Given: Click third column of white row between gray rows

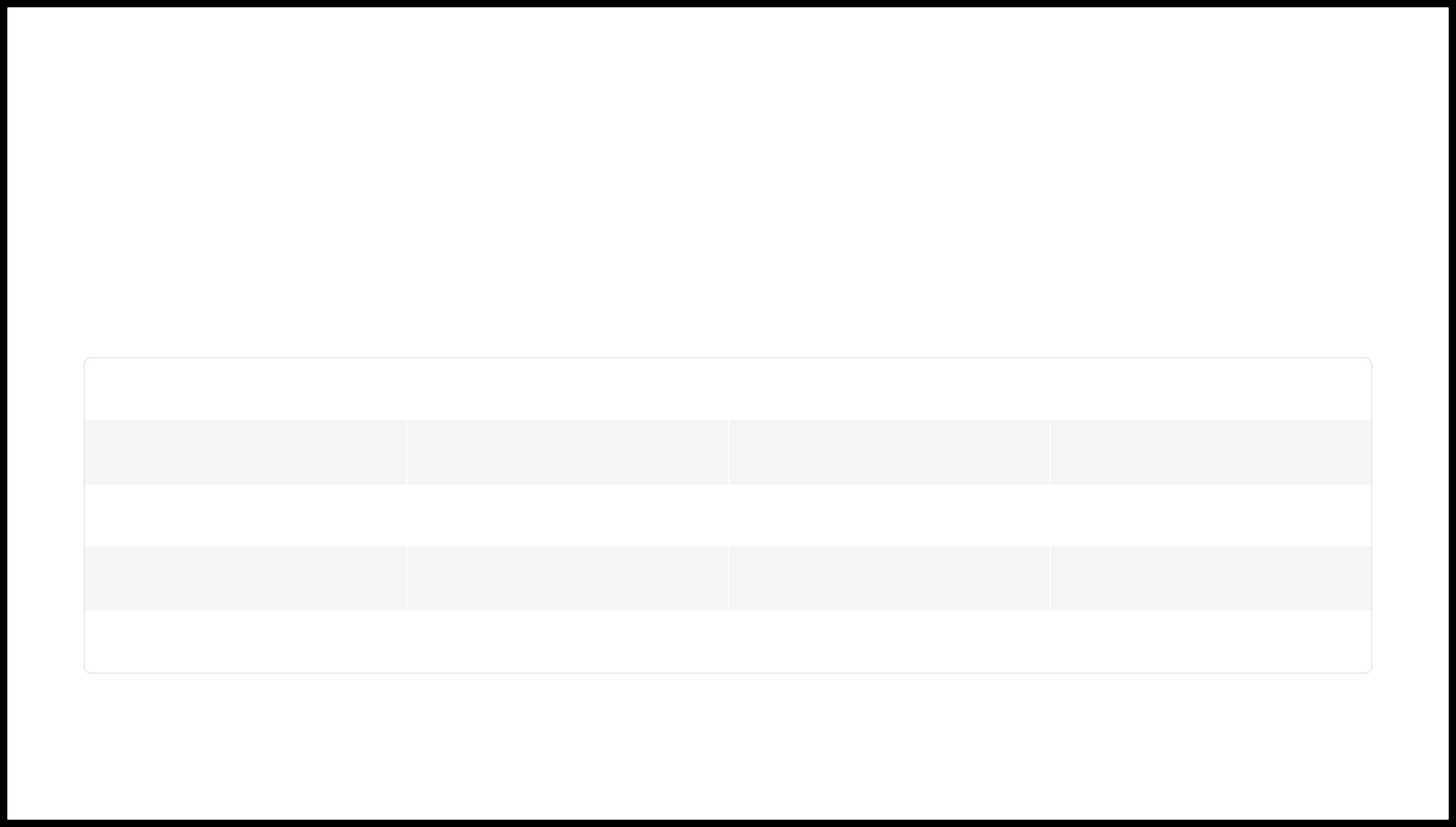Looking at the screenshot, I should (889, 515).
